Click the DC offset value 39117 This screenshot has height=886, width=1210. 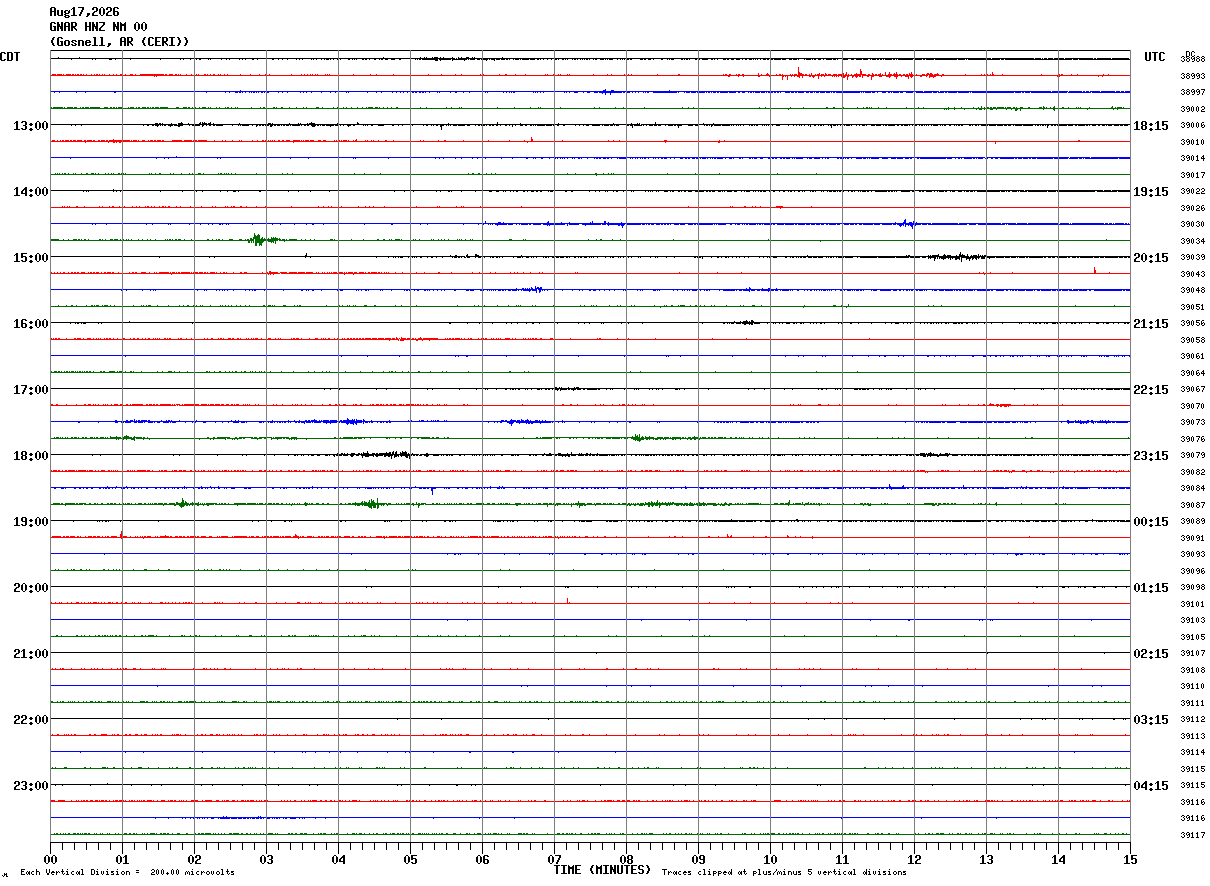click(x=1192, y=835)
